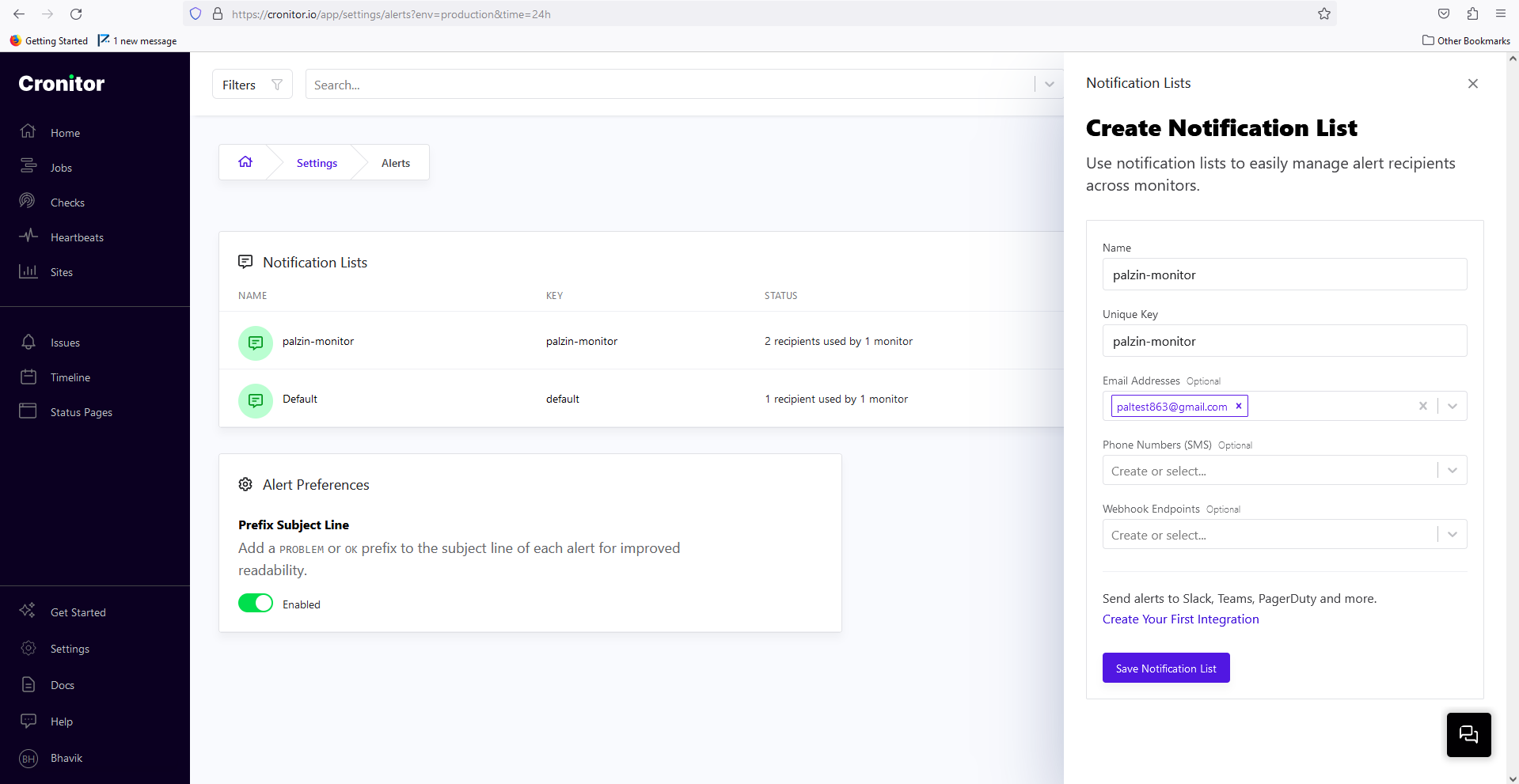Click the Unique Key input field

(1285, 341)
